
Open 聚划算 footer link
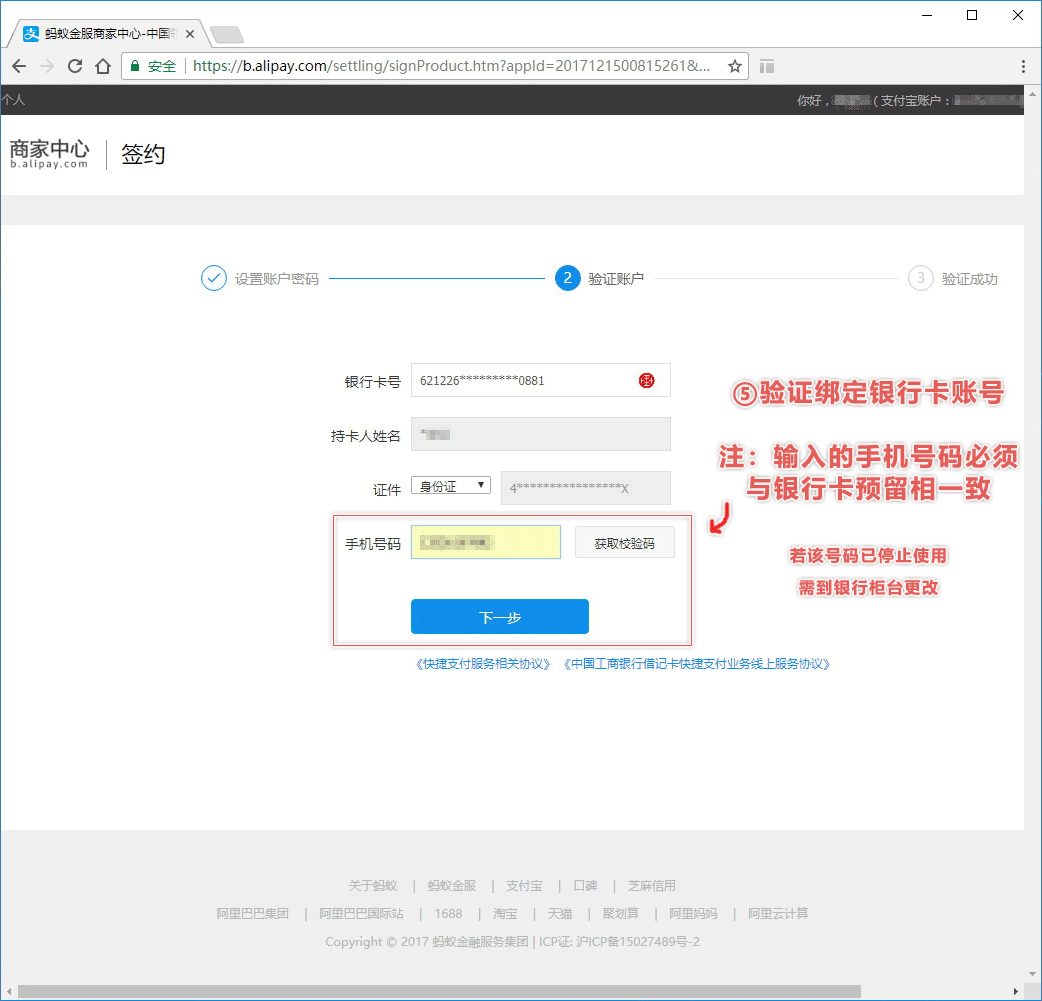pyautogui.click(x=621, y=913)
